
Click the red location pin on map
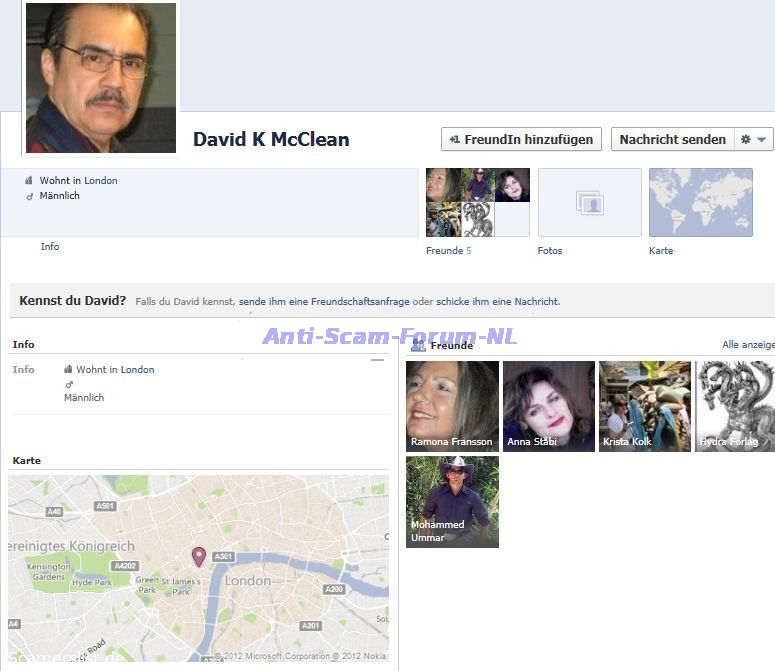199,556
